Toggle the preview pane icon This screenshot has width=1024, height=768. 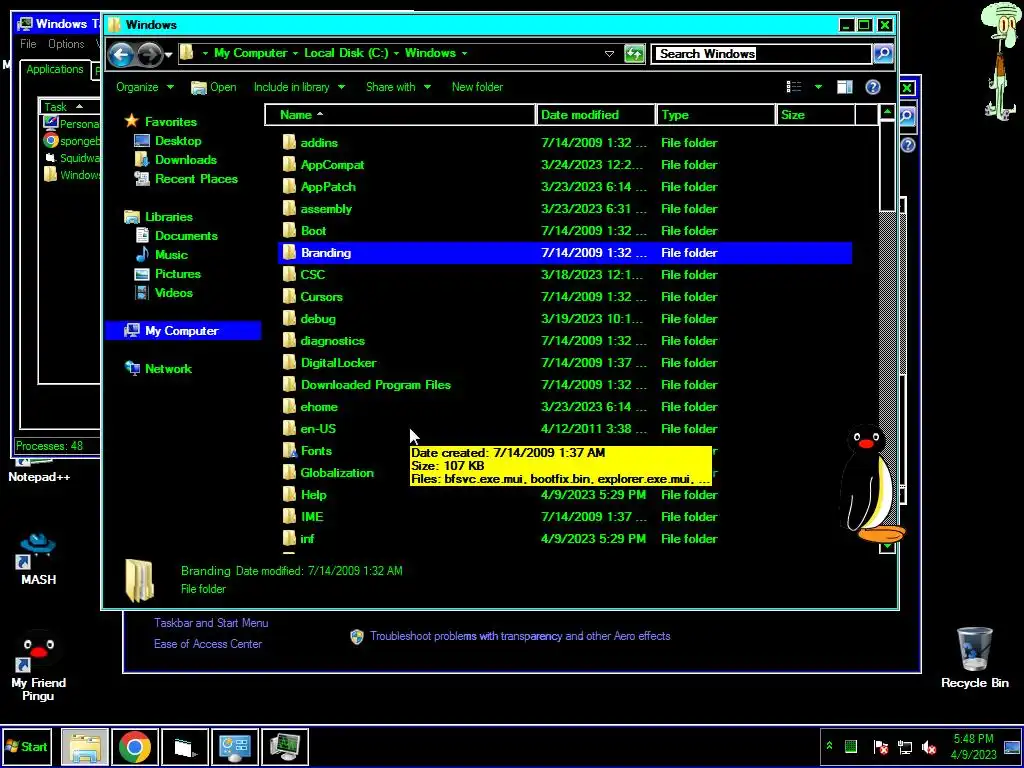[844, 87]
